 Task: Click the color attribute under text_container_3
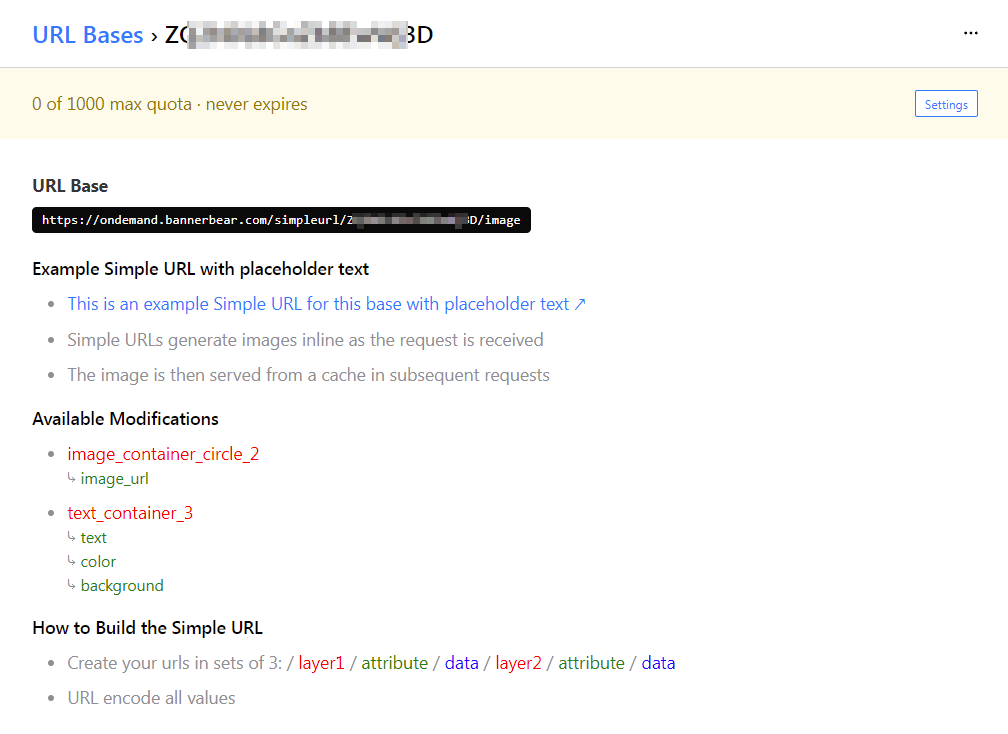point(98,562)
